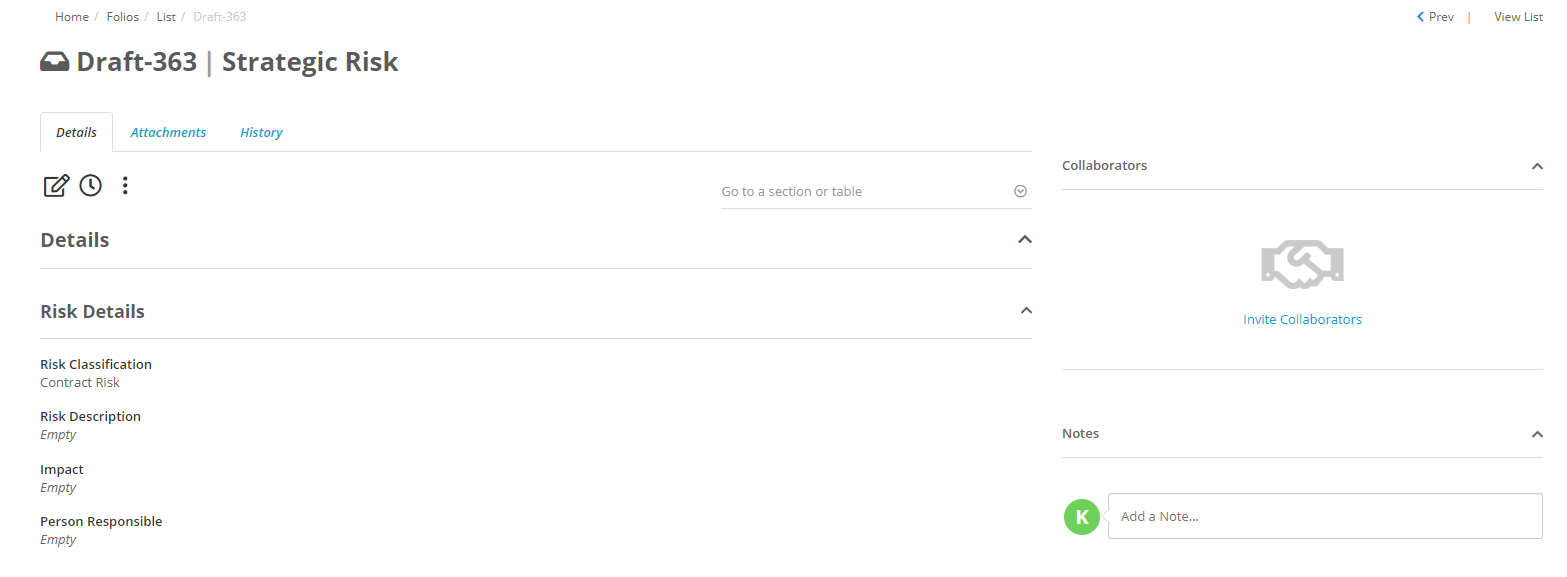Click the handshake collaborators icon
The width and height of the screenshot is (1567, 577).
tap(1302, 265)
